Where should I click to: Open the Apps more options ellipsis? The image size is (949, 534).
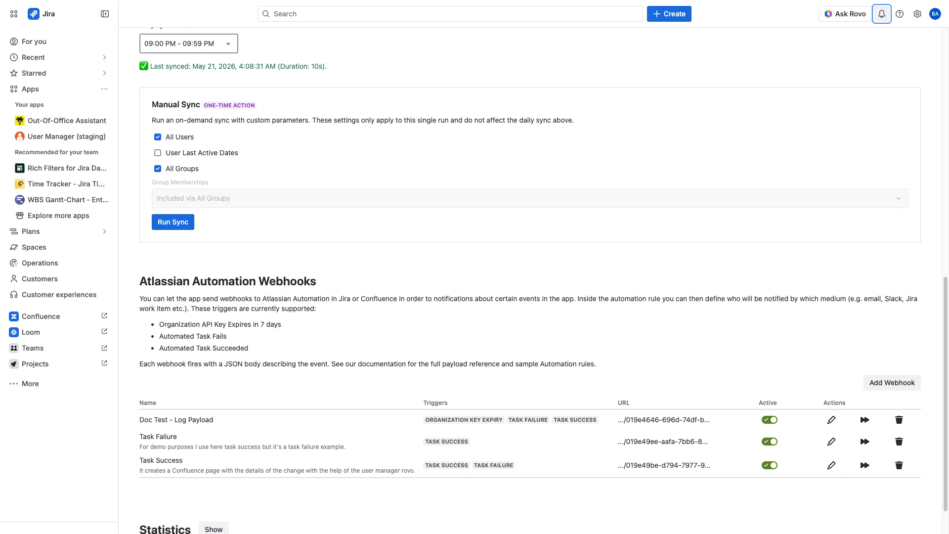(x=104, y=89)
